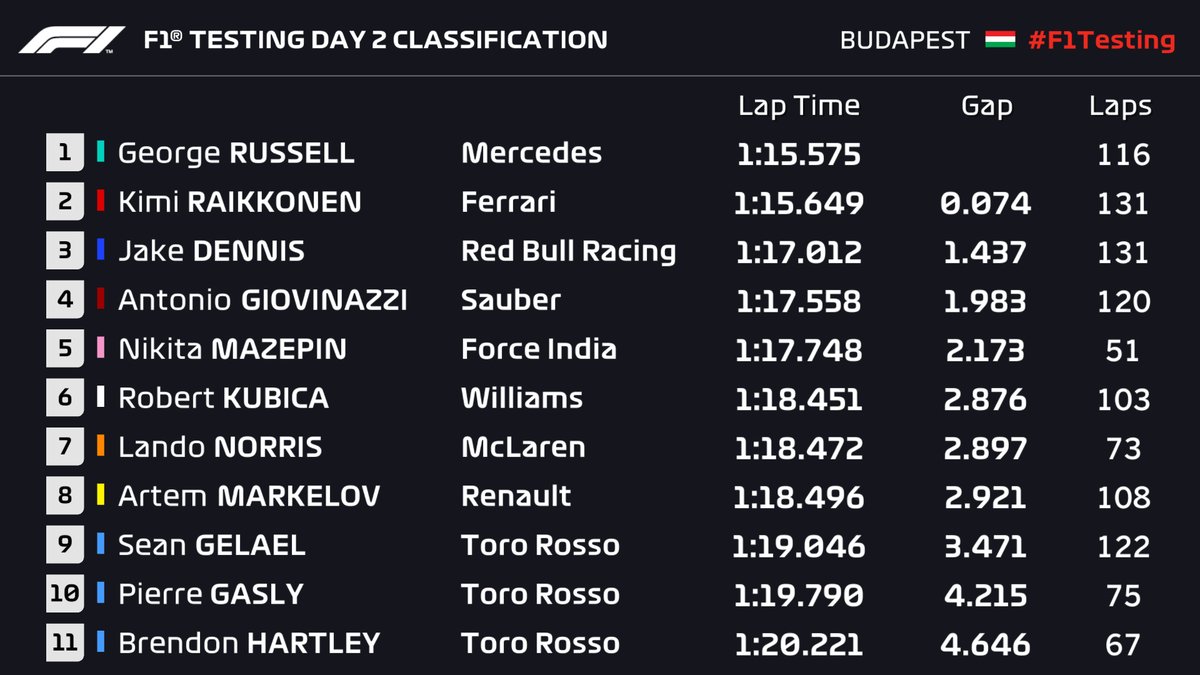Select the Laps column header
This screenshot has width=1200, height=675.
pyautogui.click(x=1120, y=106)
